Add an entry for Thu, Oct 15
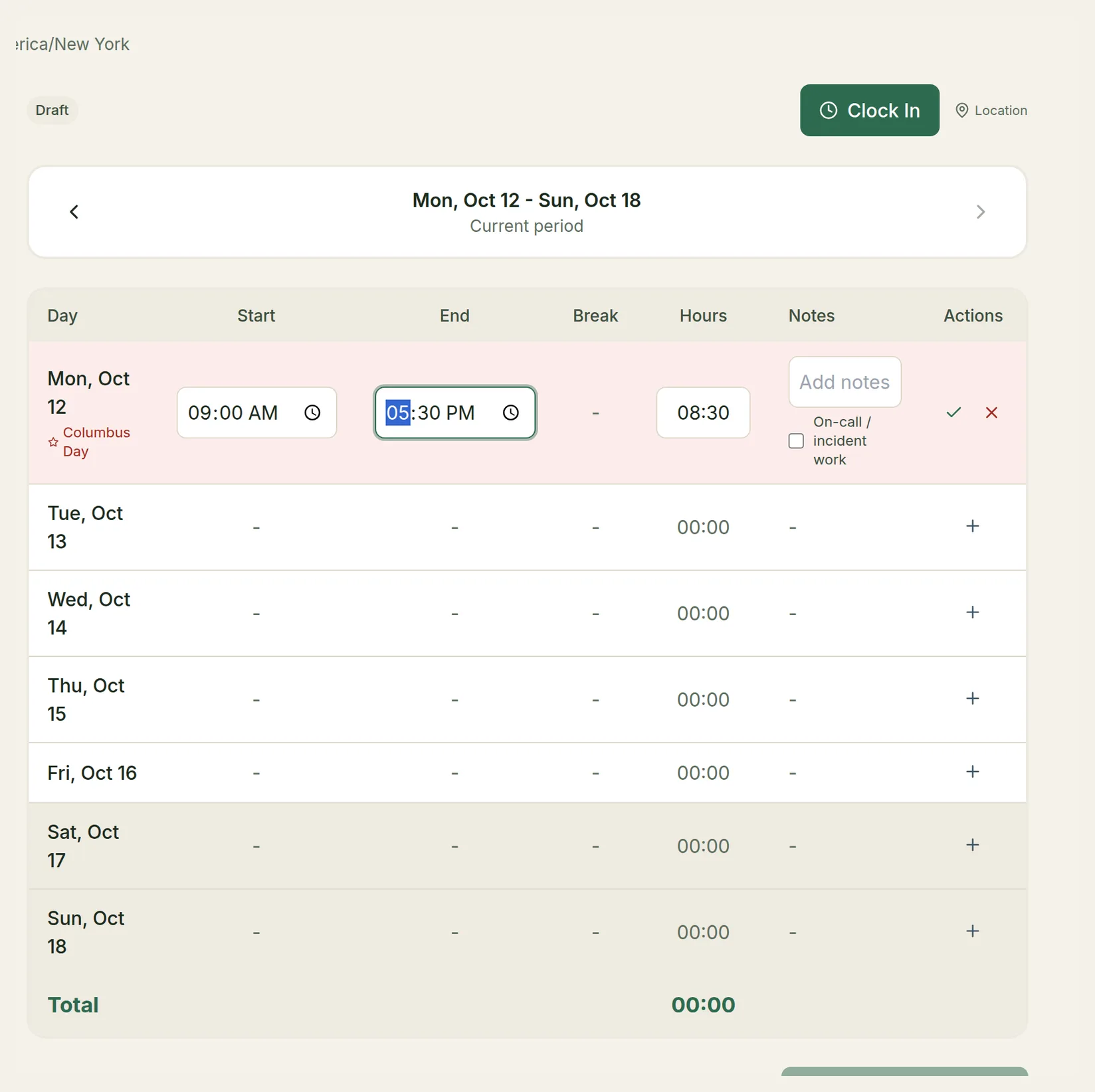The image size is (1095, 1092). [972, 699]
